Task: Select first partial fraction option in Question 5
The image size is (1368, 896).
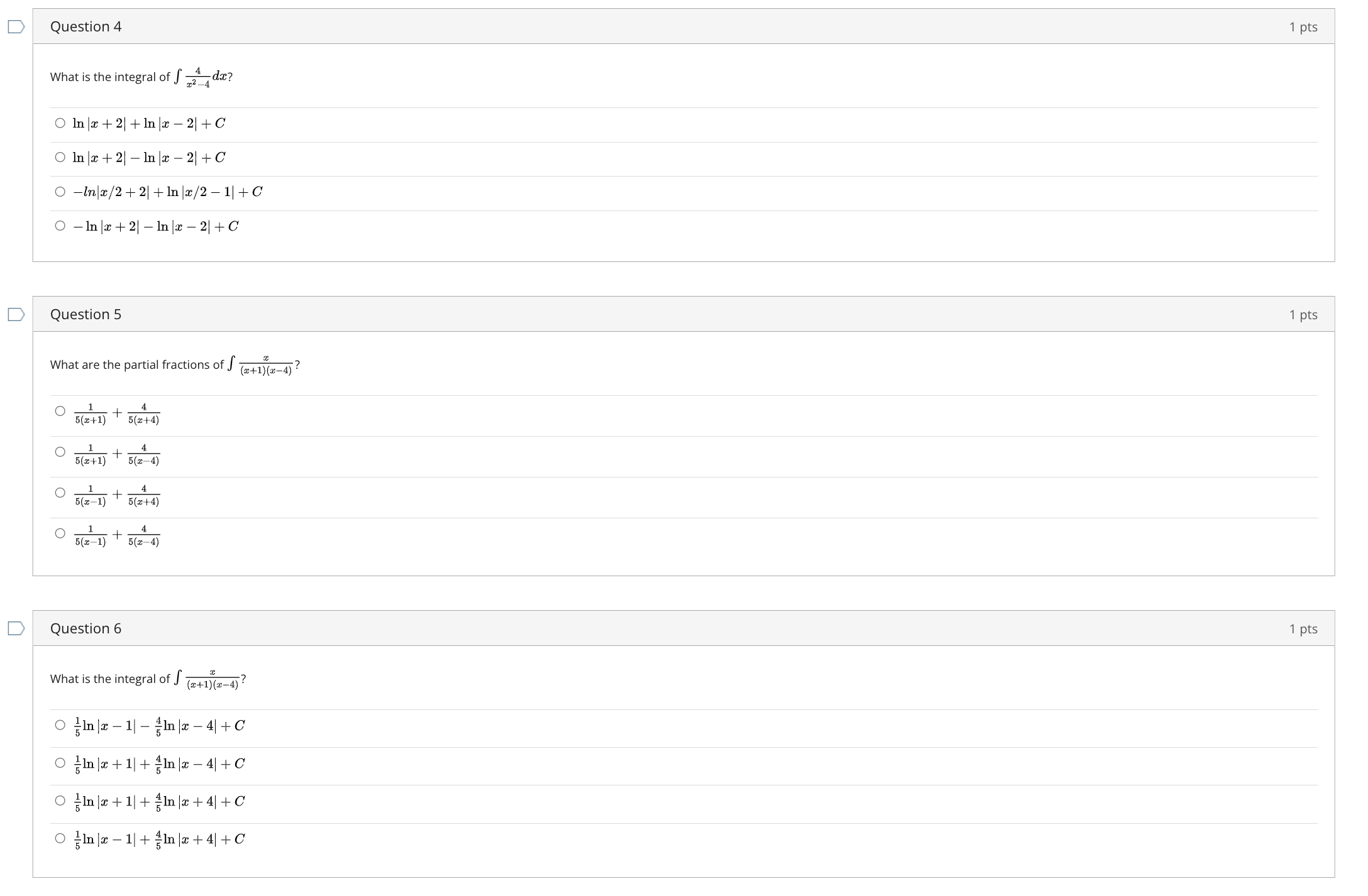Action: click(60, 410)
